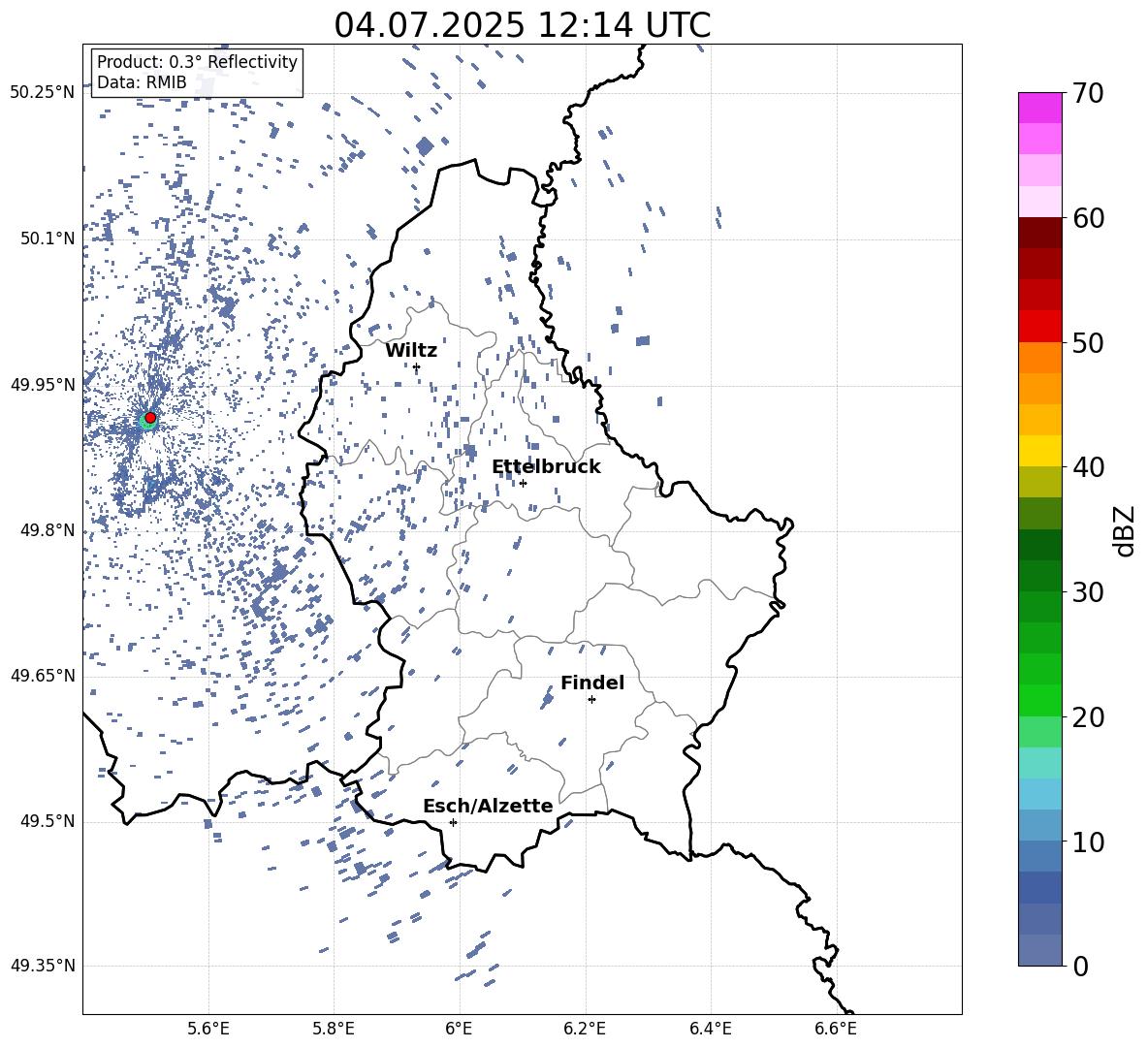Click the 'Esch/Alzette' map label
The width and height of the screenshot is (1148, 1048).
488,806
